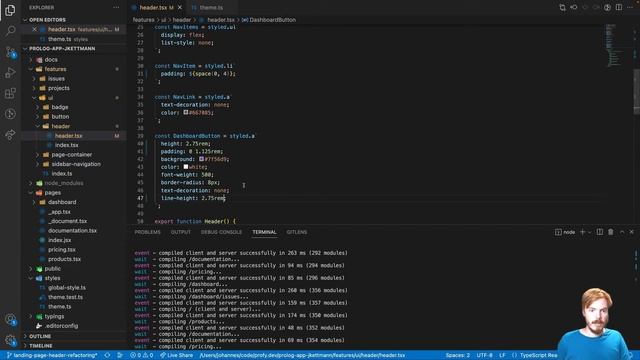Open the Explorer view in activity bar
This screenshot has height=360, width=640.
coord(10,10)
